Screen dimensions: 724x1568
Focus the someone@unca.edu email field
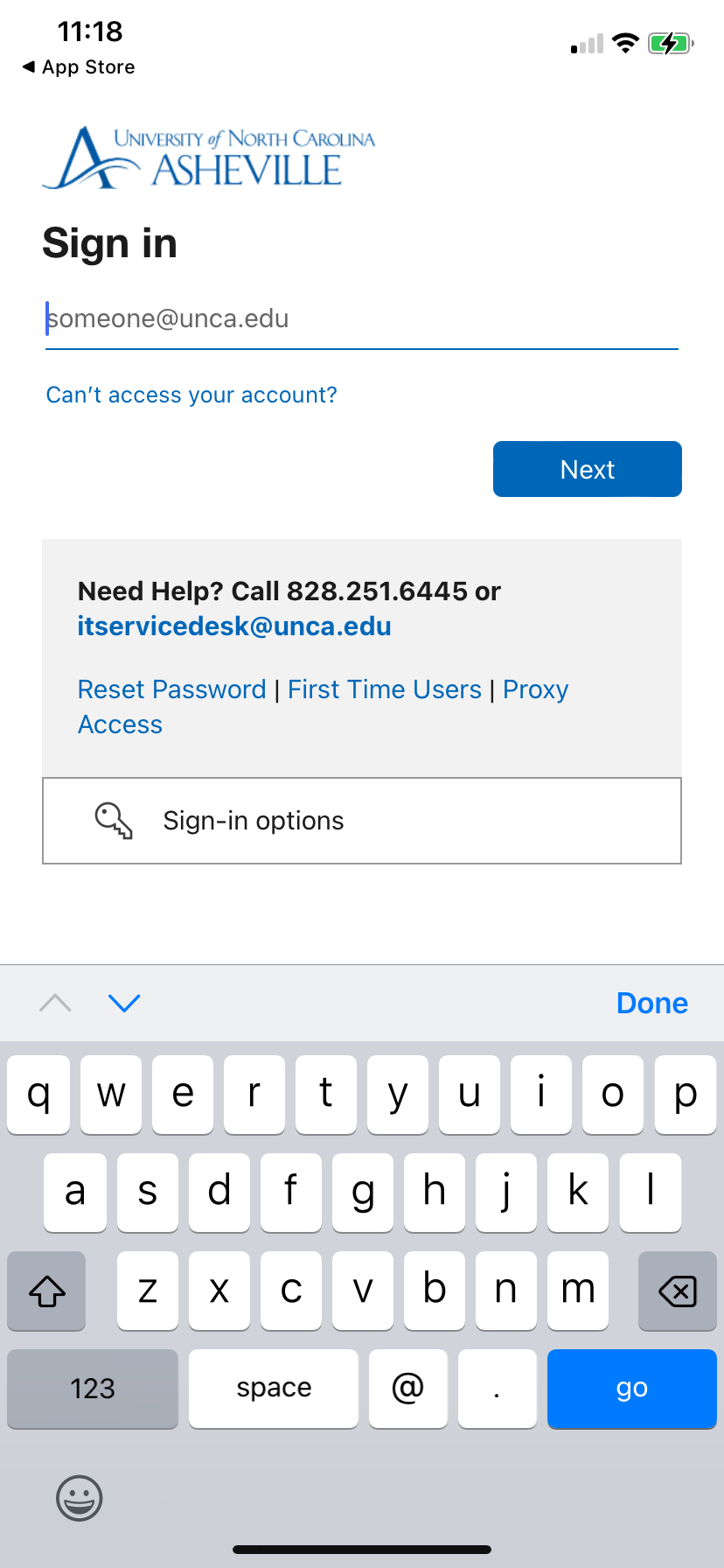point(361,319)
